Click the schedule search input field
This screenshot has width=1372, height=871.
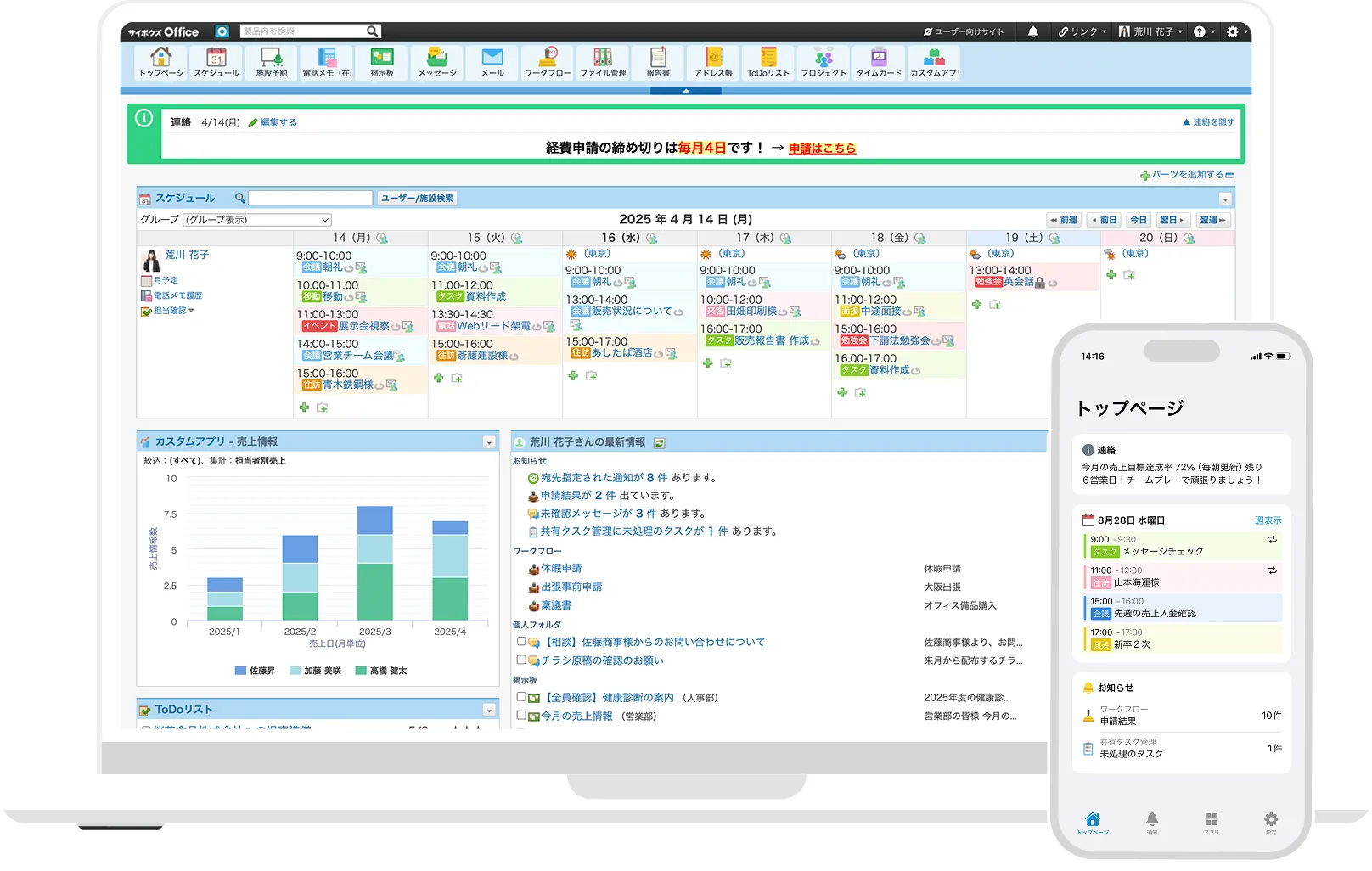[311, 198]
